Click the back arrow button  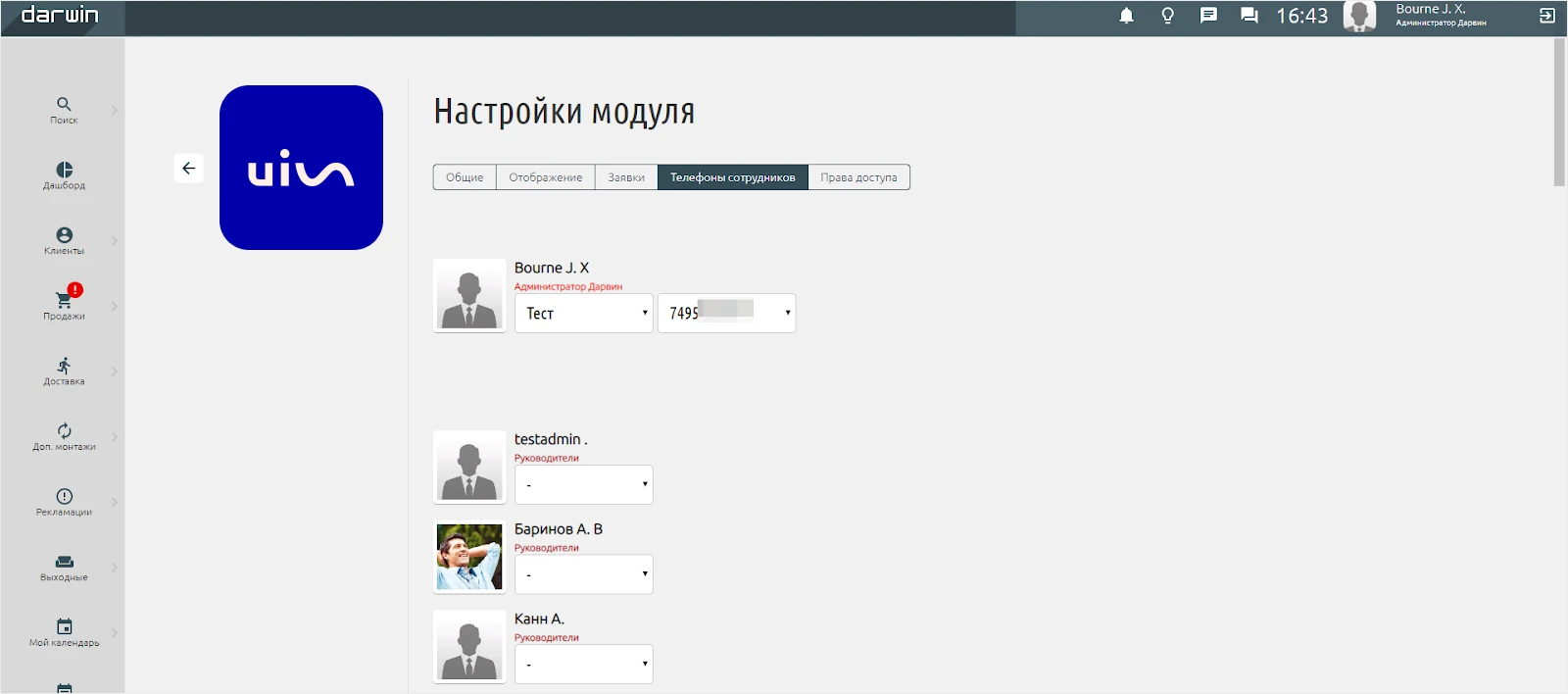pyautogui.click(x=189, y=169)
